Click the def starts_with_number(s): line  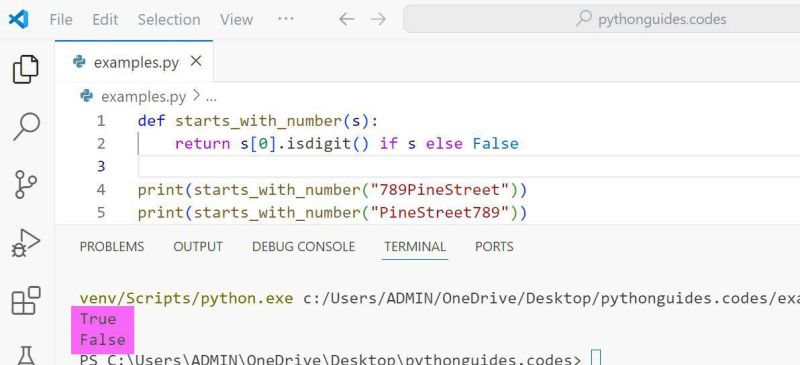[258, 121]
